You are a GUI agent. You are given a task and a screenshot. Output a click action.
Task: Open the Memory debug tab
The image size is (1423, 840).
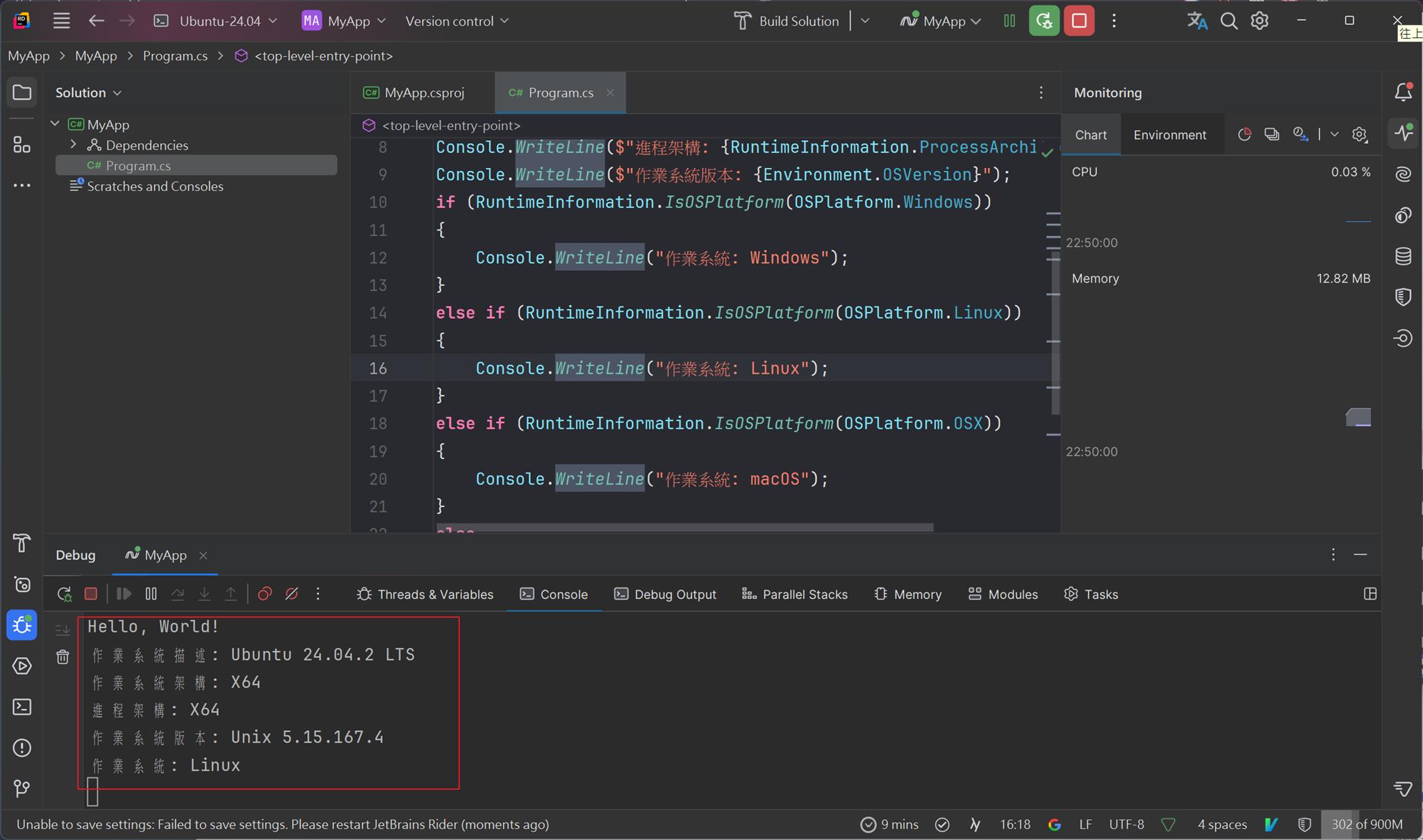(907, 594)
